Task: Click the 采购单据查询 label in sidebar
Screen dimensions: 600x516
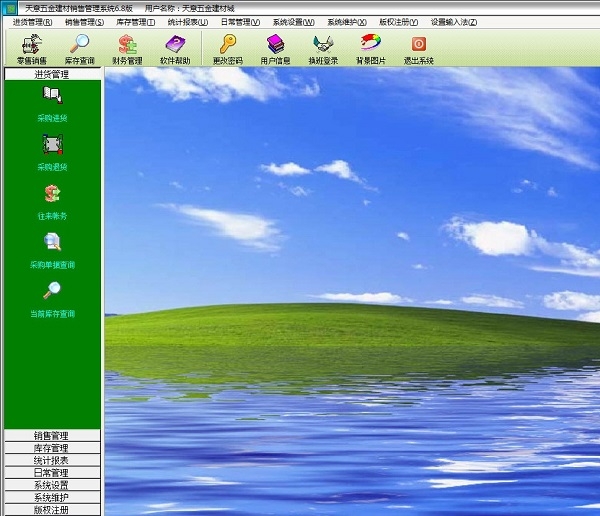Action: (52, 265)
